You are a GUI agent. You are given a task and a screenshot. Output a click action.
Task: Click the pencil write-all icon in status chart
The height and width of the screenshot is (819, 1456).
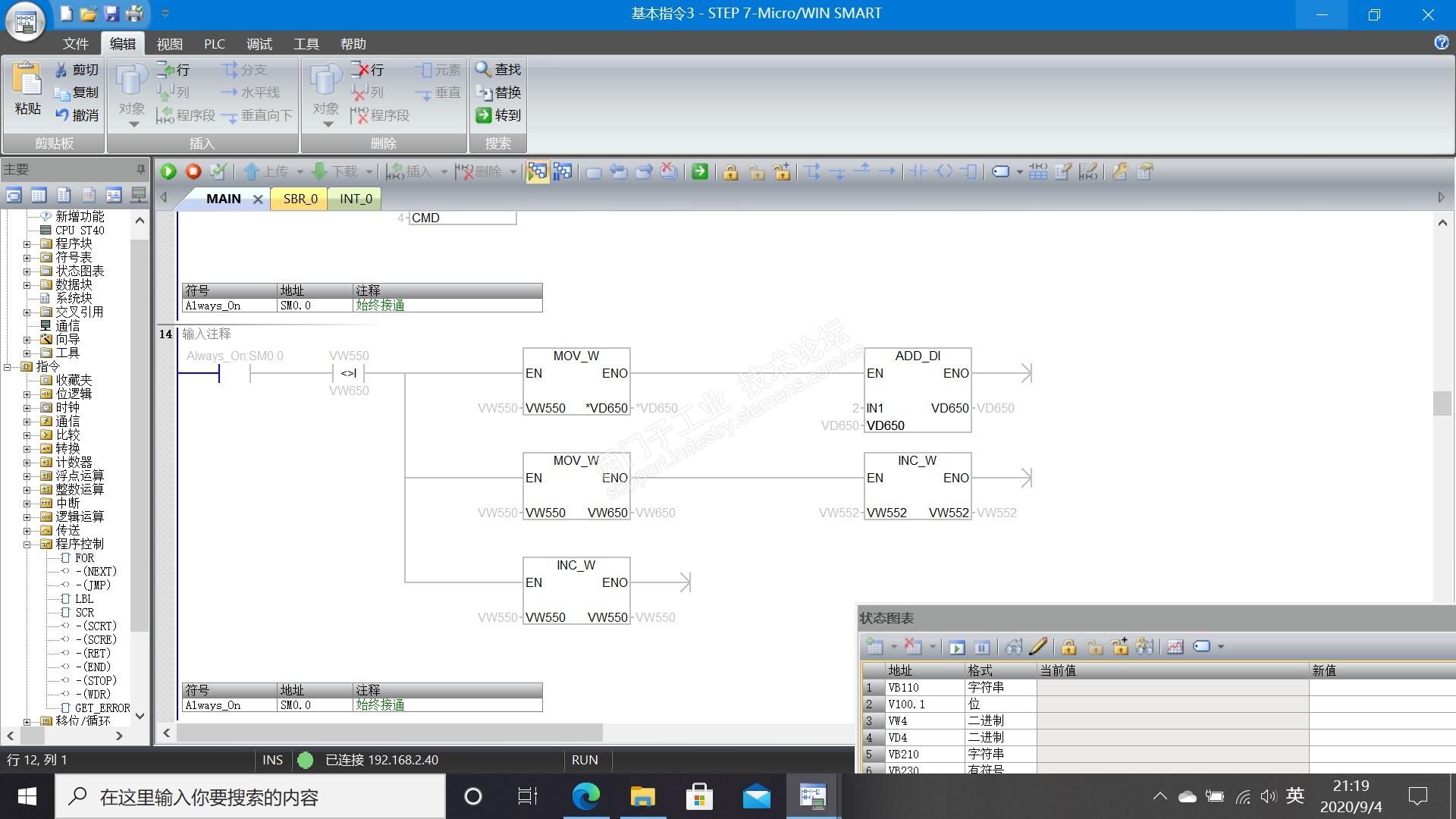pyautogui.click(x=1039, y=647)
